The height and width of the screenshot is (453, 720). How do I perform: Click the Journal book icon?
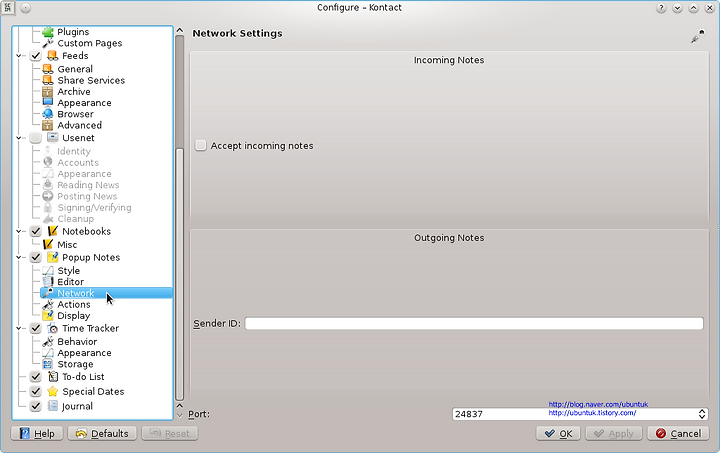click(x=53, y=406)
